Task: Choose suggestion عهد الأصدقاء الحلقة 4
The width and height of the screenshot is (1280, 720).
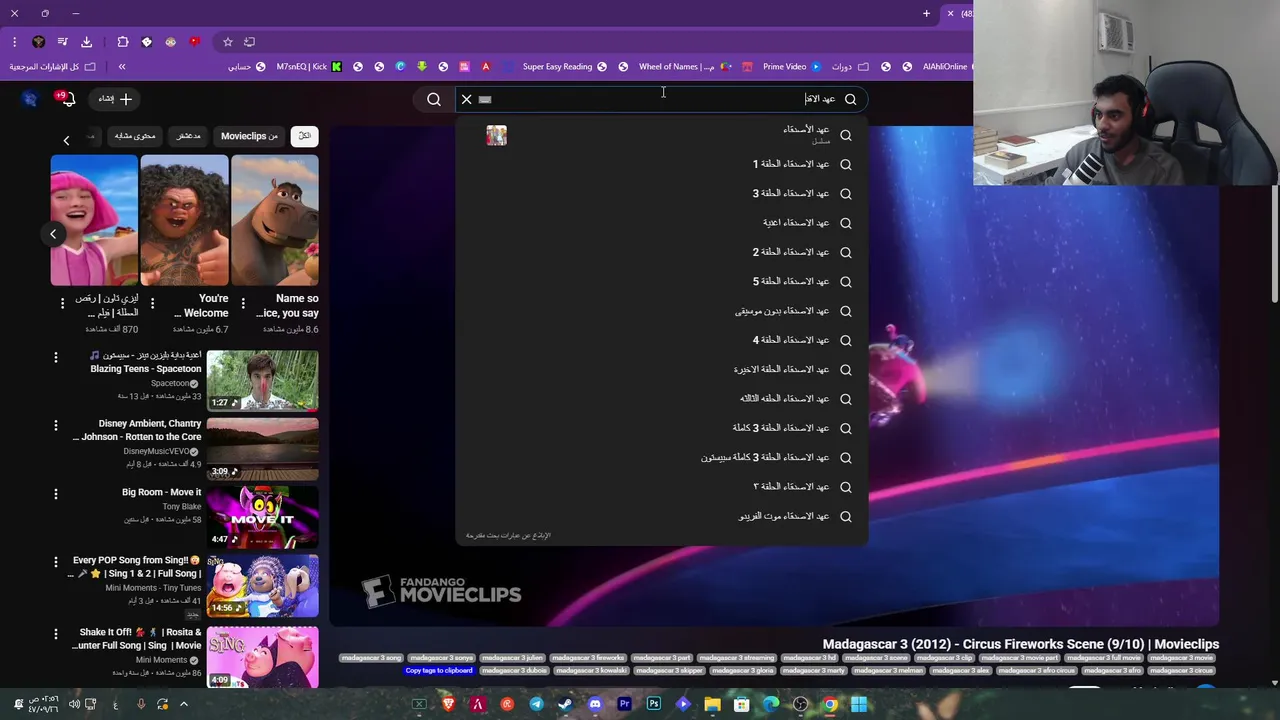Action: click(661, 340)
